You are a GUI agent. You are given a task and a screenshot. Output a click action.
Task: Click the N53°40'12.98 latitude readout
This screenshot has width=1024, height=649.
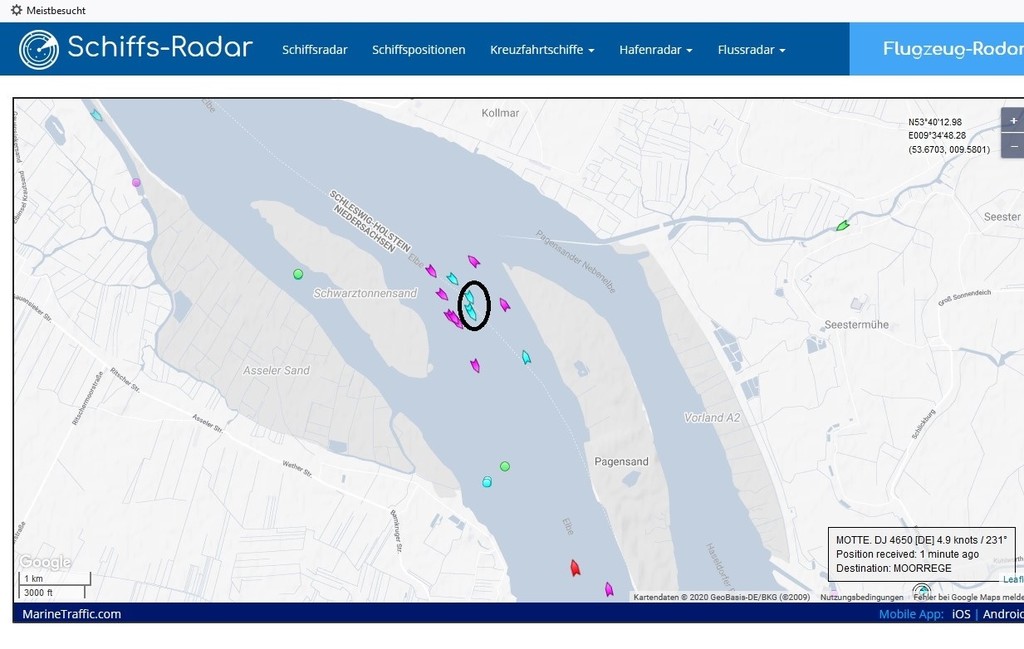[935, 122]
